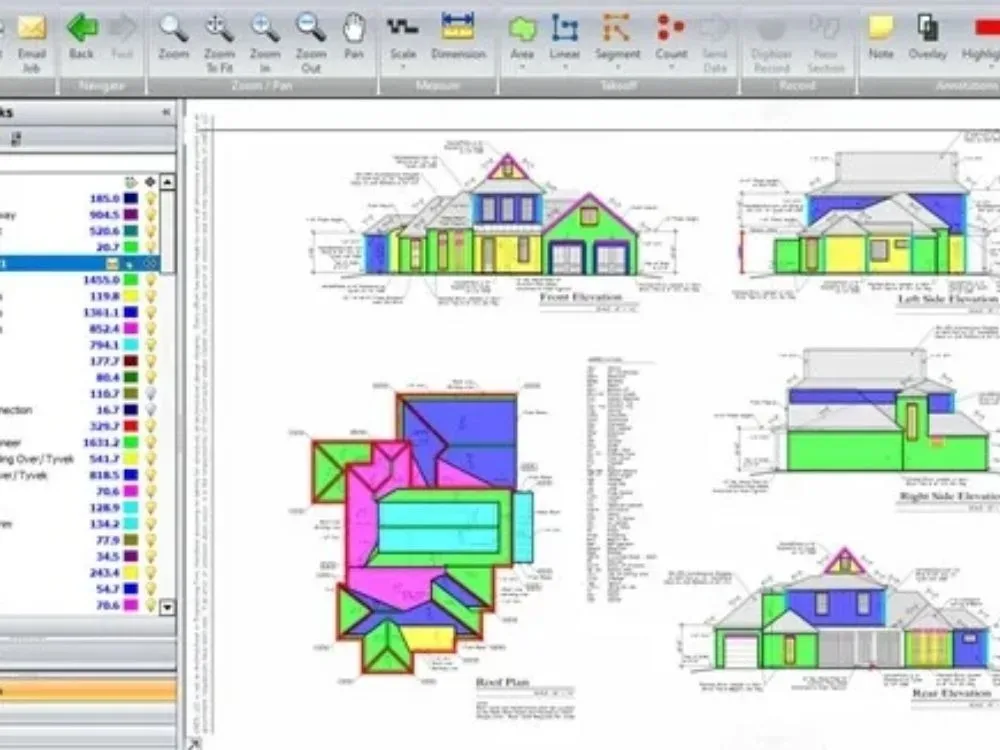Select the Linear takeoff tool

pos(565,30)
